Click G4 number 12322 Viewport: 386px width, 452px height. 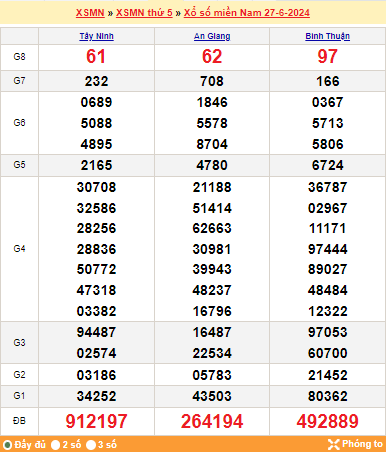pyautogui.click(x=328, y=311)
